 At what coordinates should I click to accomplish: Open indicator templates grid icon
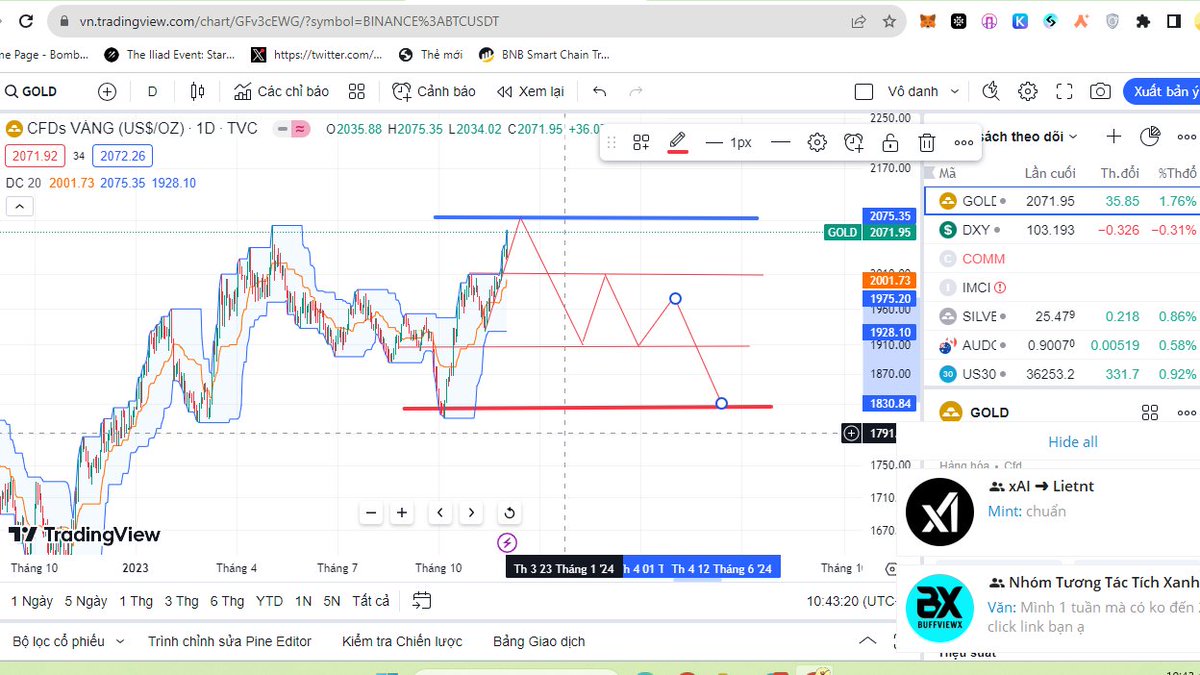pos(356,91)
